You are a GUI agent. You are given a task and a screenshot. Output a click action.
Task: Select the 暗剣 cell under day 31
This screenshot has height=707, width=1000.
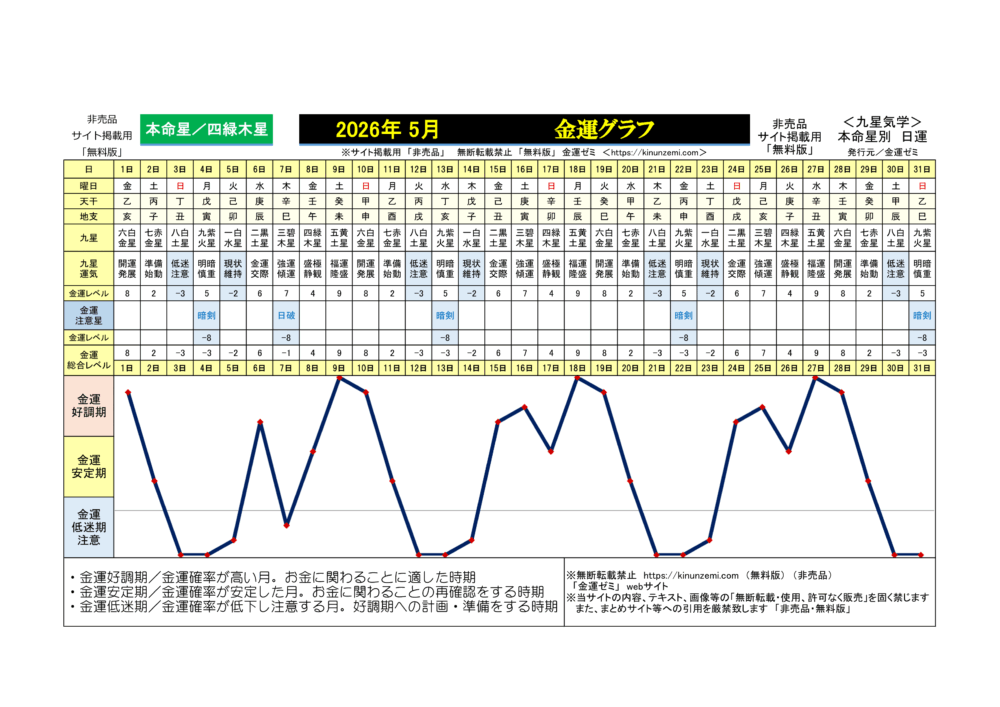[921, 315]
